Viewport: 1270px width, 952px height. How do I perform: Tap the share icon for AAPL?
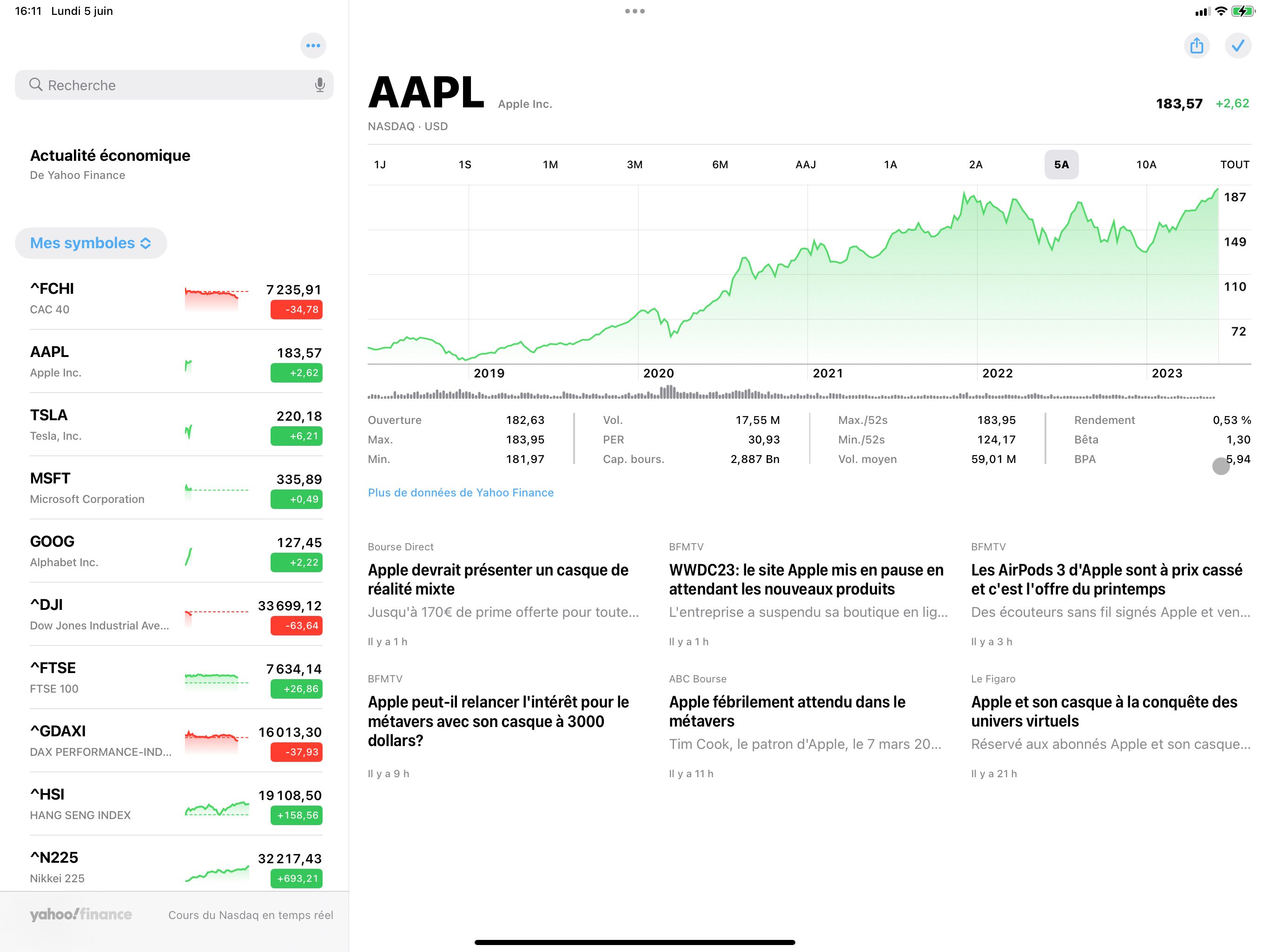point(1197,46)
